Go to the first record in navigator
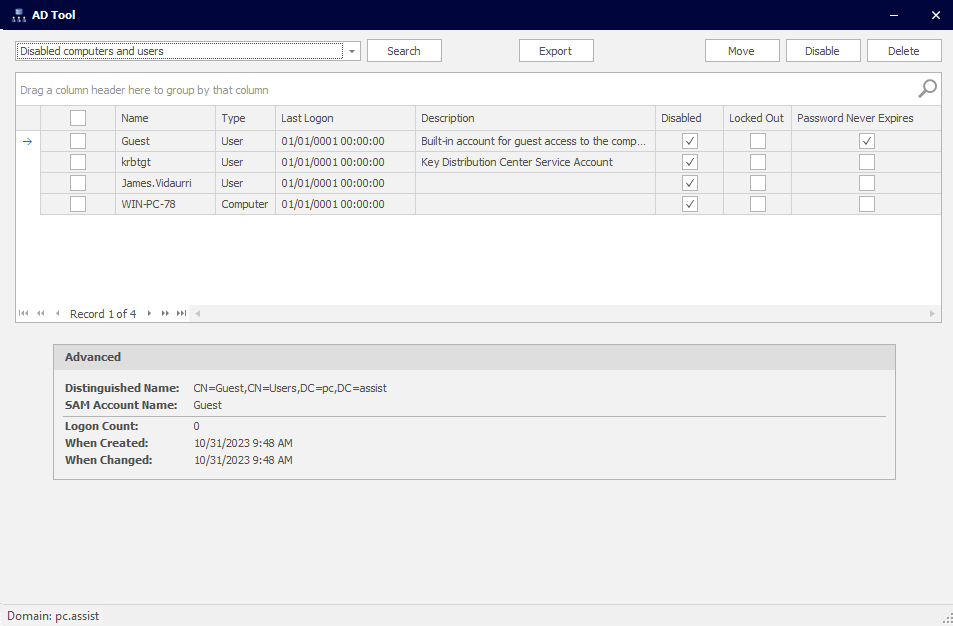The image size is (953, 626). tap(23, 314)
